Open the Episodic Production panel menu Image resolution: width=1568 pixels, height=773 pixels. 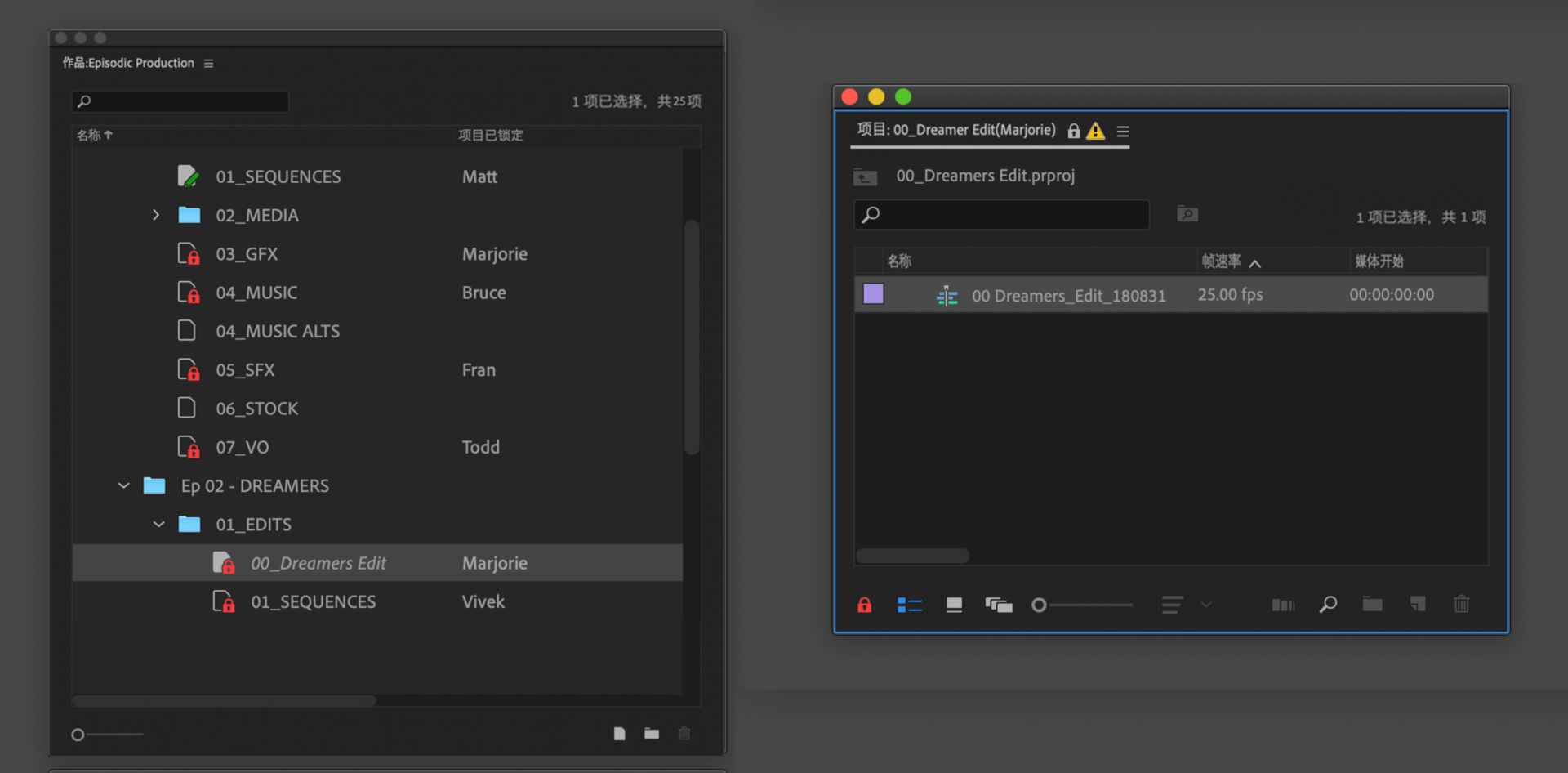coord(208,63)
